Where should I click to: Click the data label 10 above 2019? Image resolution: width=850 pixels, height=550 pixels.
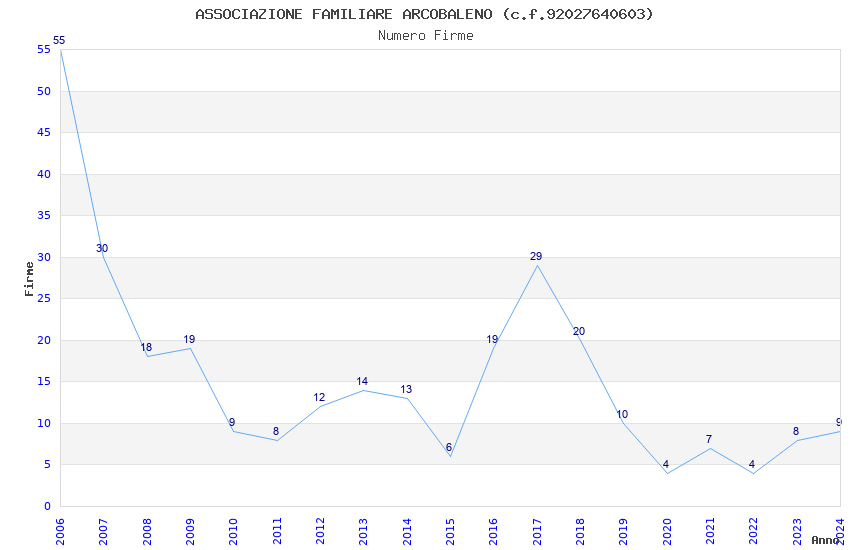622,414
